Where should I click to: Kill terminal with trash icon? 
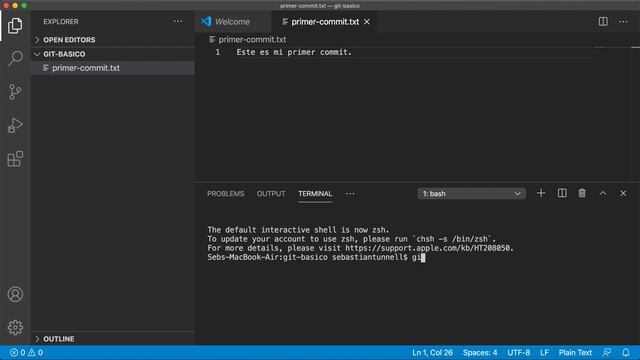tap(582, 193)
